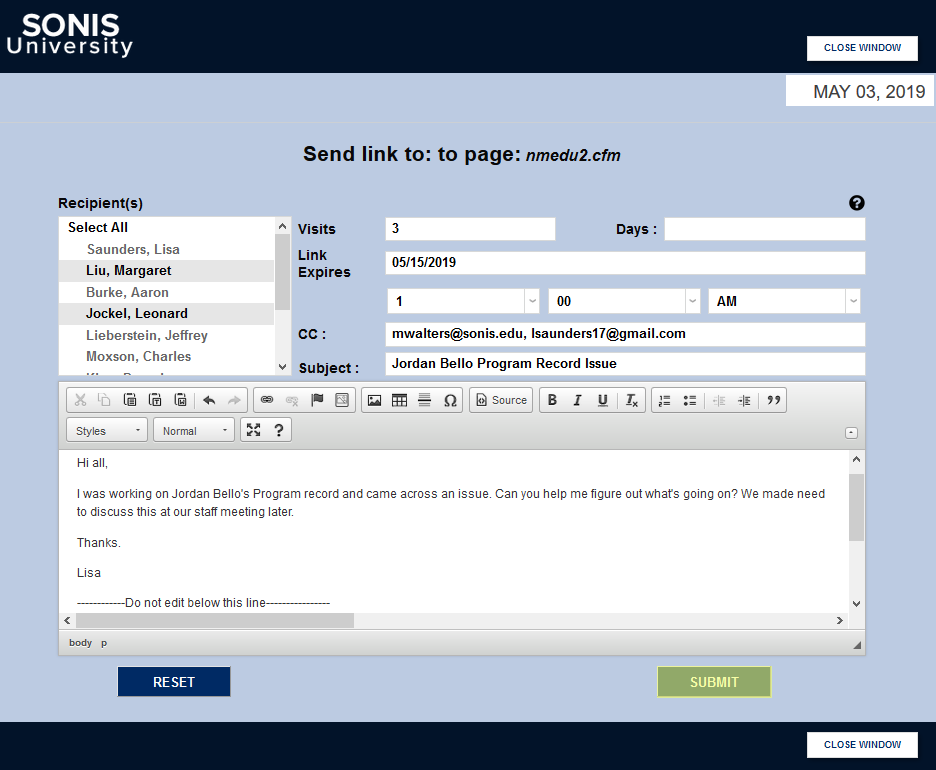Select All recipients in the list
Viewport: 936px width, 770px height.
pyautogui.click(x=98, y=227)
